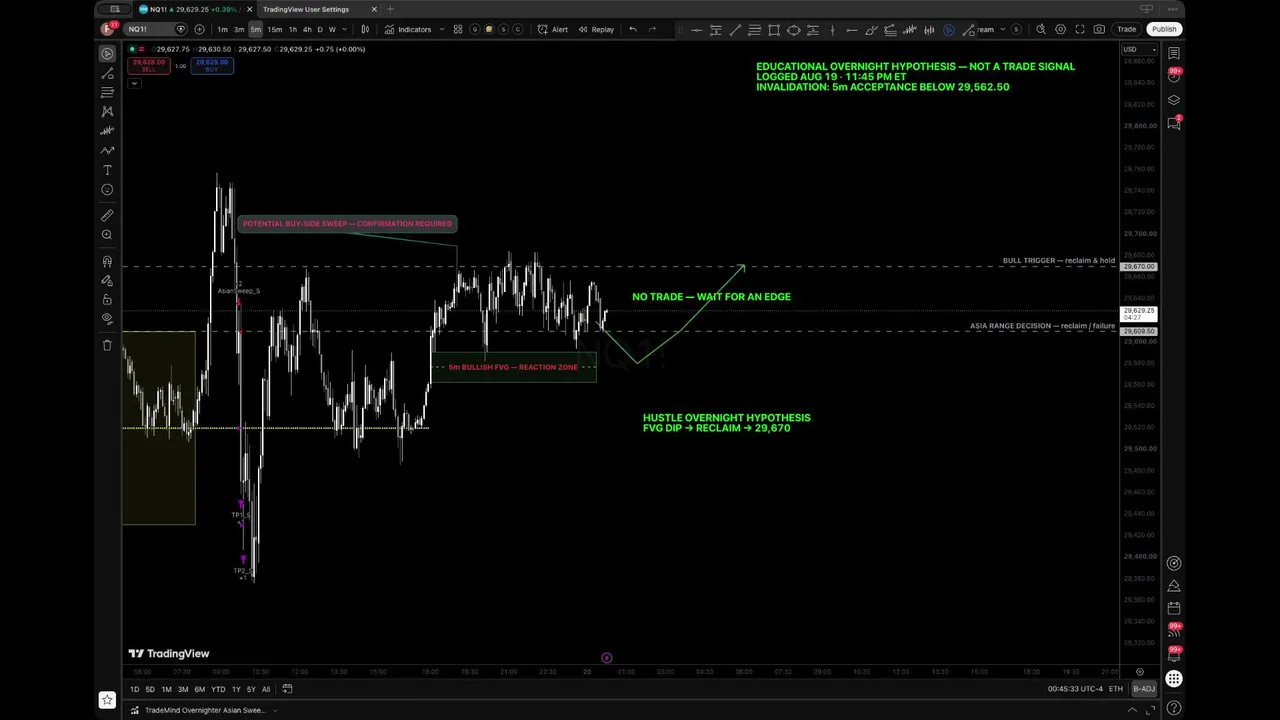
Task: Open quick search magnifier in top toolbar
Action: coord(1041,29)
